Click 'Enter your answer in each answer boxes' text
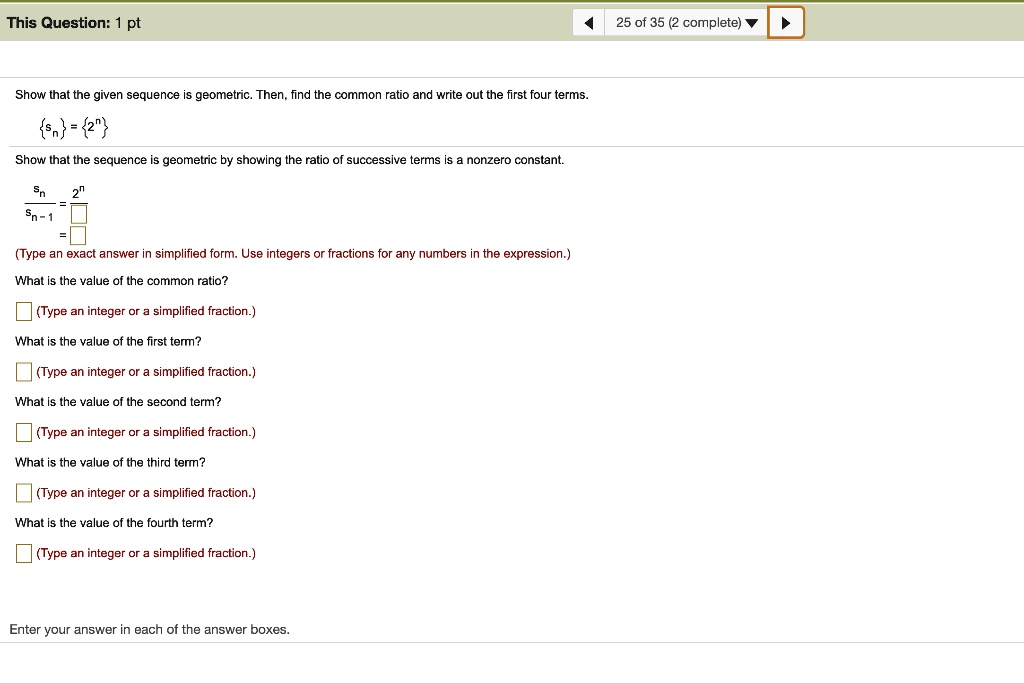 (148, 629)
